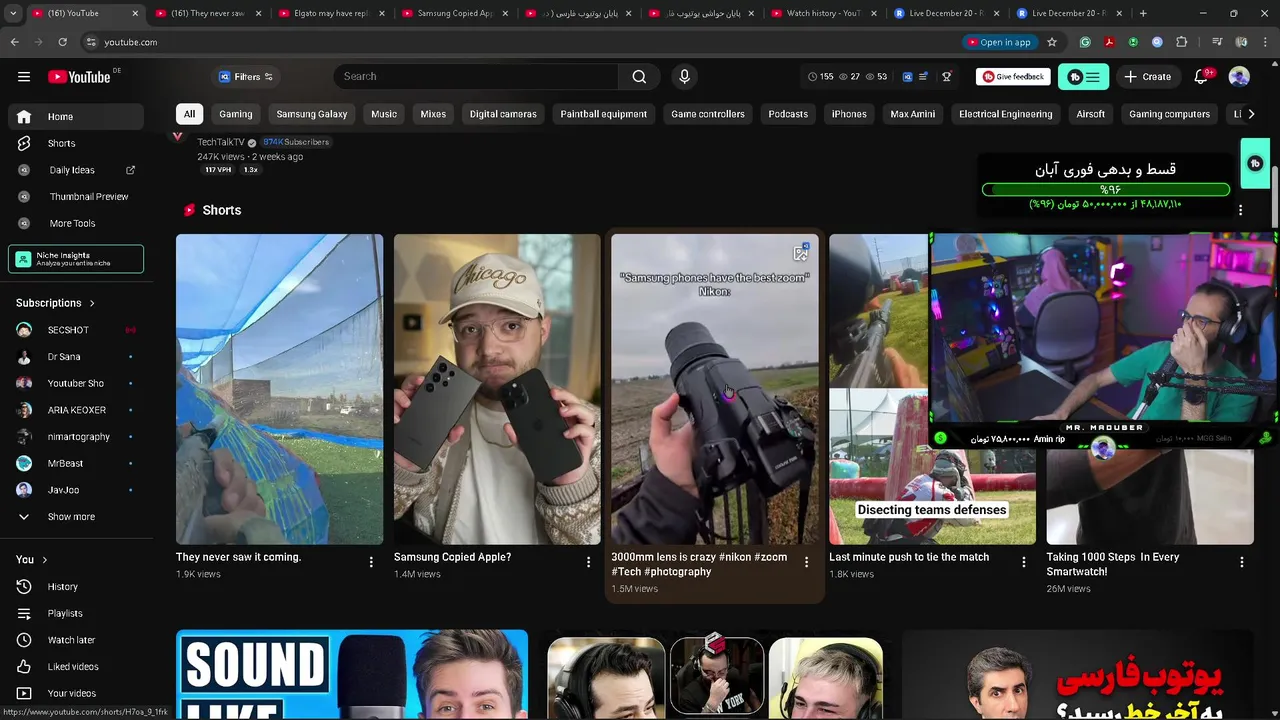Viewport: 1280px width, 720px height.
Task: Click the list icon beside vidIQ stats
Action: (x=923, y=77)
